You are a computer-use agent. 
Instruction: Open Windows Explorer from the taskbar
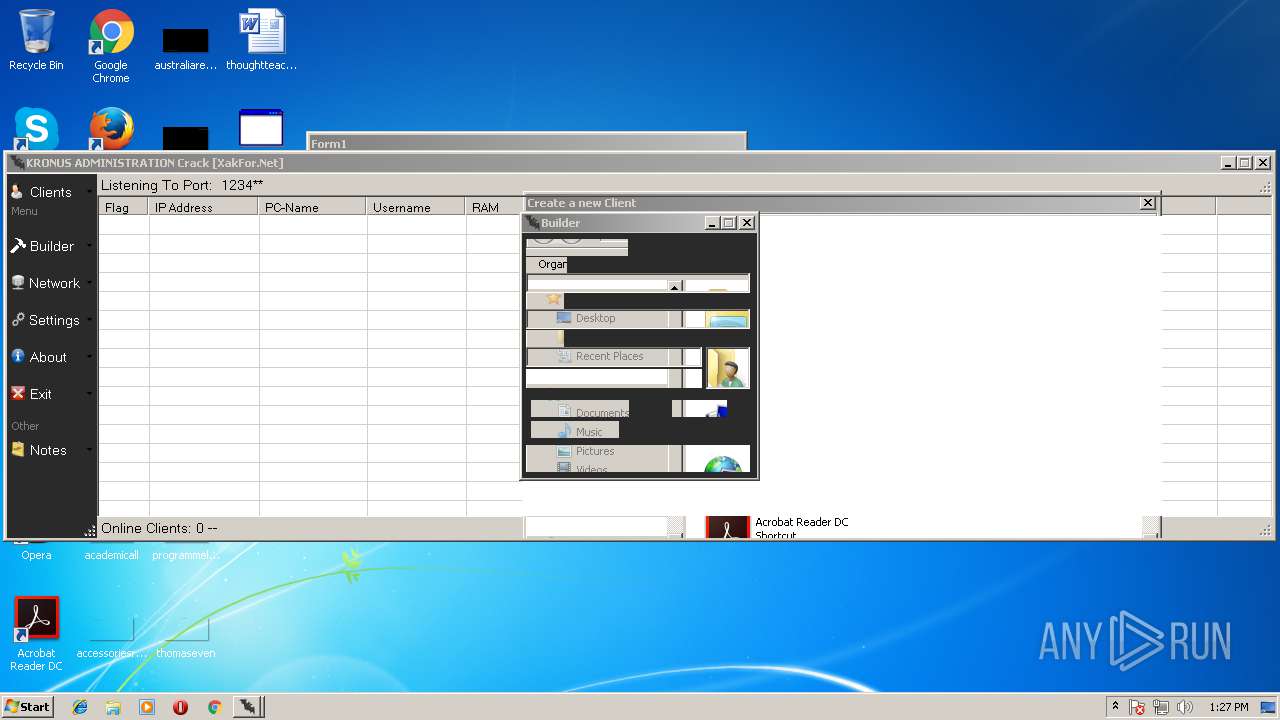pos(113,707)
